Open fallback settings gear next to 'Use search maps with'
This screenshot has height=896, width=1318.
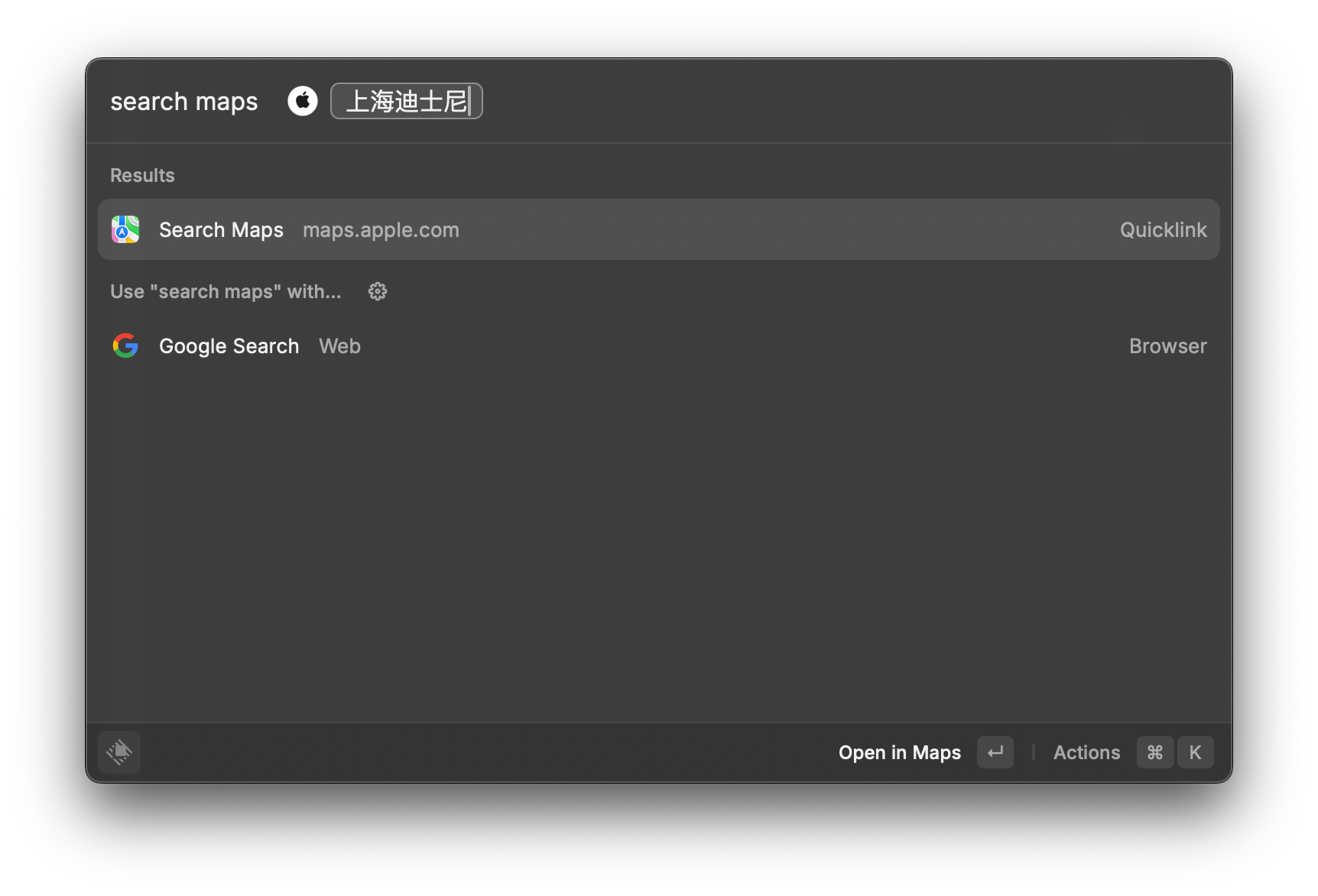point(378,291)
